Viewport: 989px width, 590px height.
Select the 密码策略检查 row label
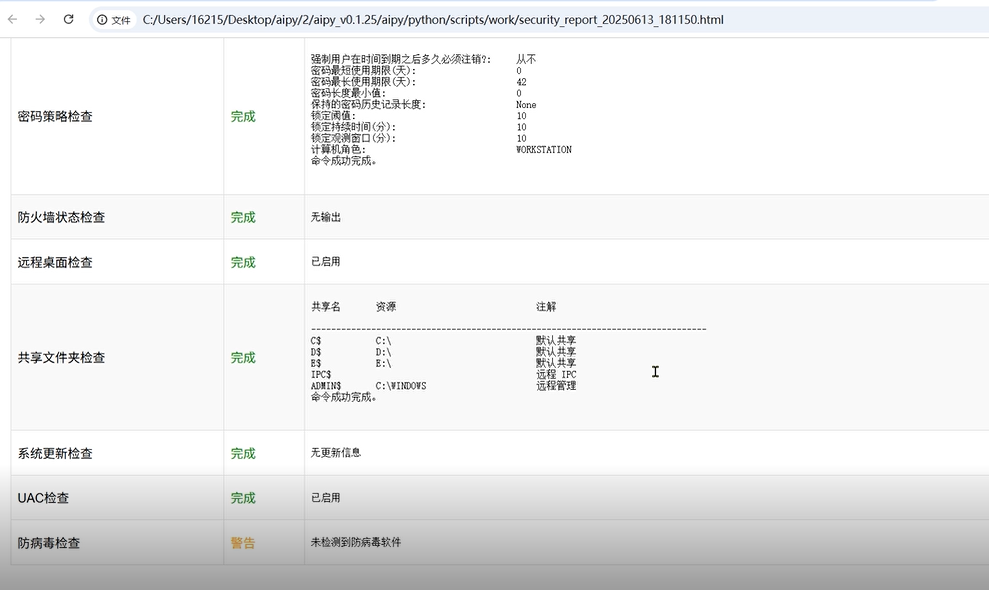(x=56, y=117)
